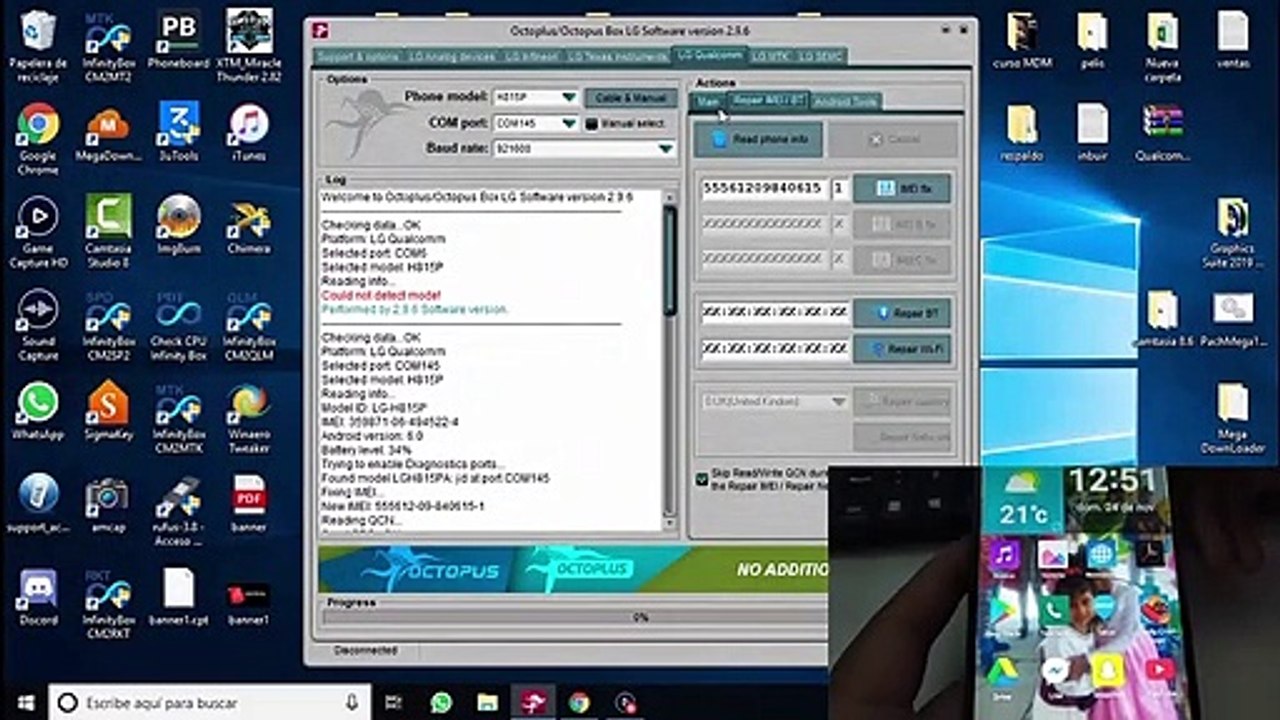Open the Rufus 3.8 desktop shortcut

coord(178,510)
